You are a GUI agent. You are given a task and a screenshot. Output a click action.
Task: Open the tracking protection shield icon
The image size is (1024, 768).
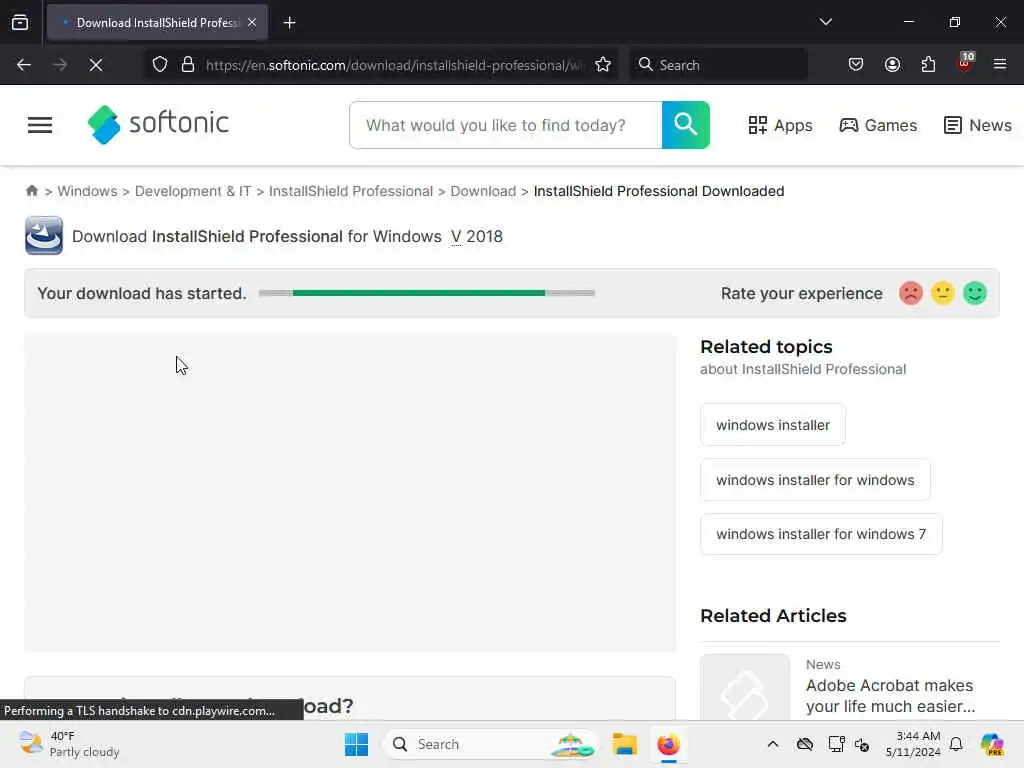pos(160,65)
